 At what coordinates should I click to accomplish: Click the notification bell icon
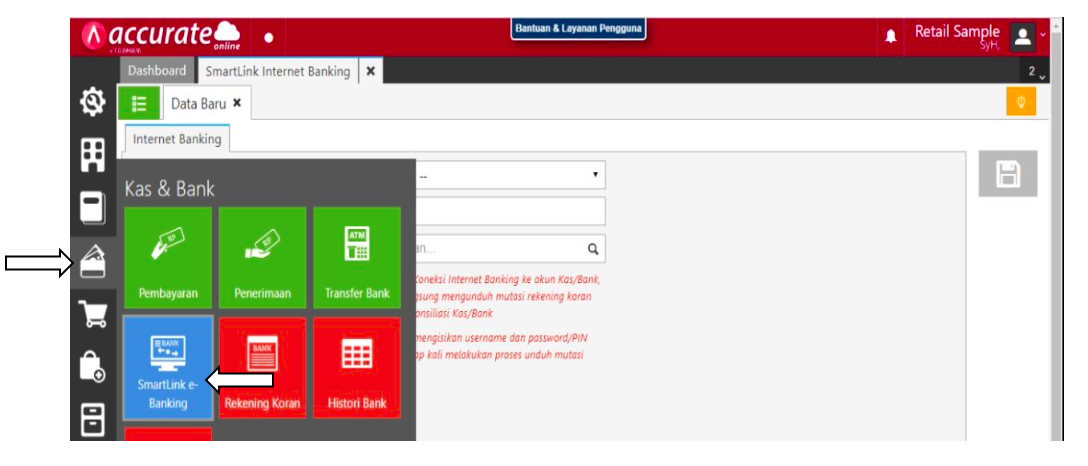click(x=891, y=36)
